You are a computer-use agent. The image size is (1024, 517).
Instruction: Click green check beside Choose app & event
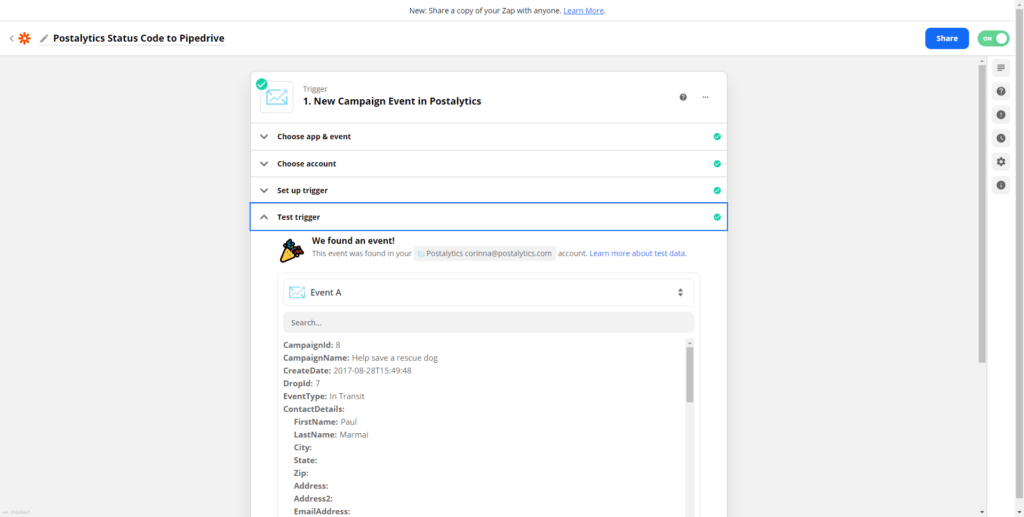tap(717, 136)
